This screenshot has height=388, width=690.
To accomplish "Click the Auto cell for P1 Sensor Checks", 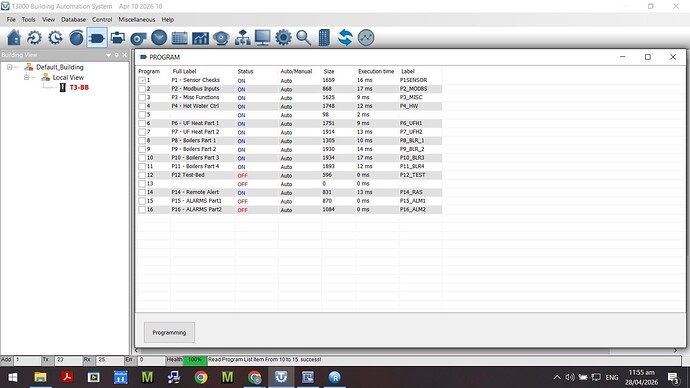I will coord(286,81).
